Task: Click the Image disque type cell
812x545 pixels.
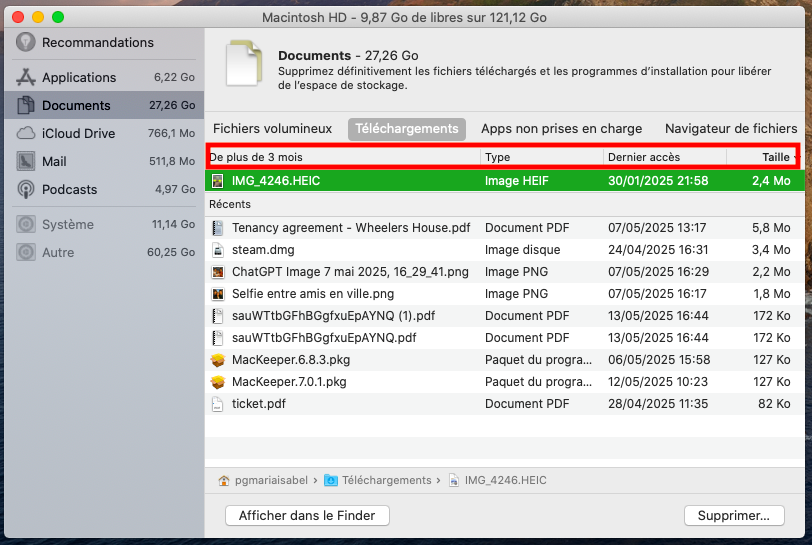Action: 523,250
